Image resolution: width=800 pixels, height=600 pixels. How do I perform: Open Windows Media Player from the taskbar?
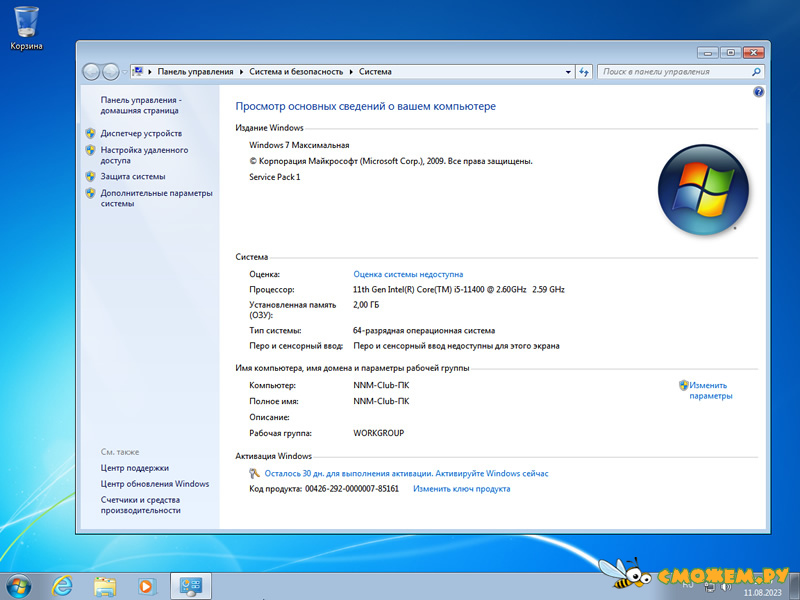(145, 587)
